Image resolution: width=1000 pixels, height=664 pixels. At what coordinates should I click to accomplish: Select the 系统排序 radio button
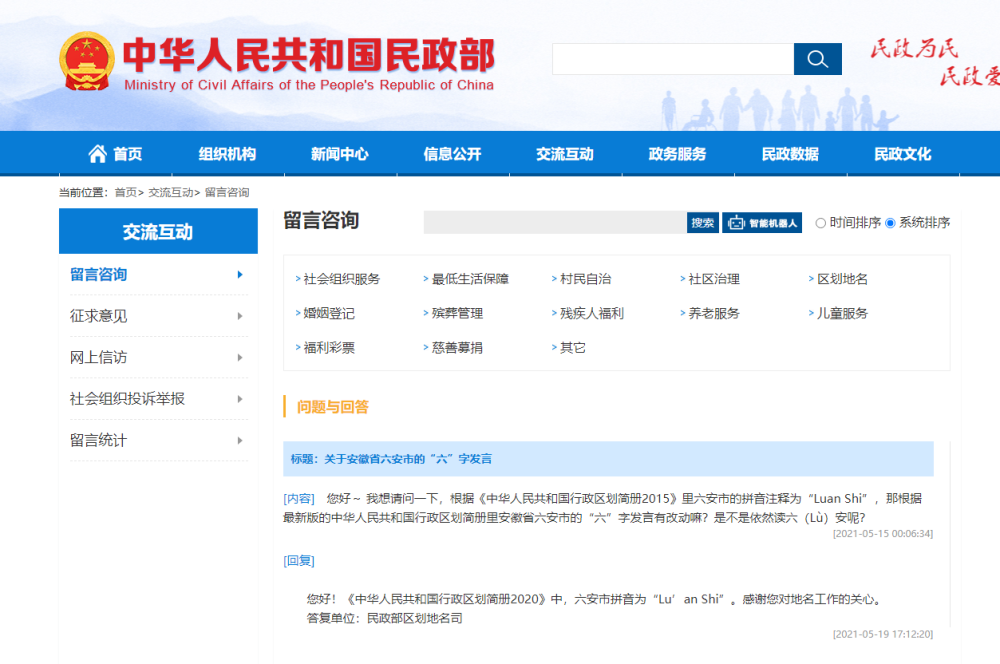890,223
